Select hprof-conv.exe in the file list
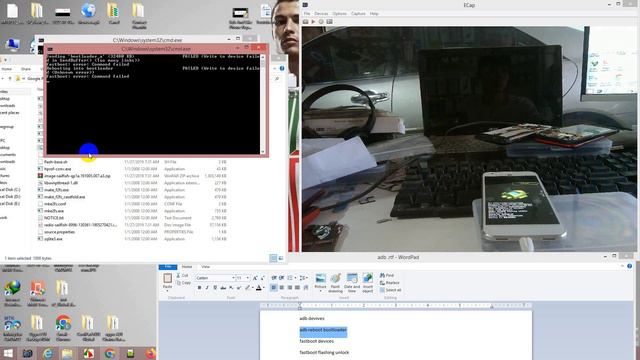The image size is (640, 360). (57, 169)
